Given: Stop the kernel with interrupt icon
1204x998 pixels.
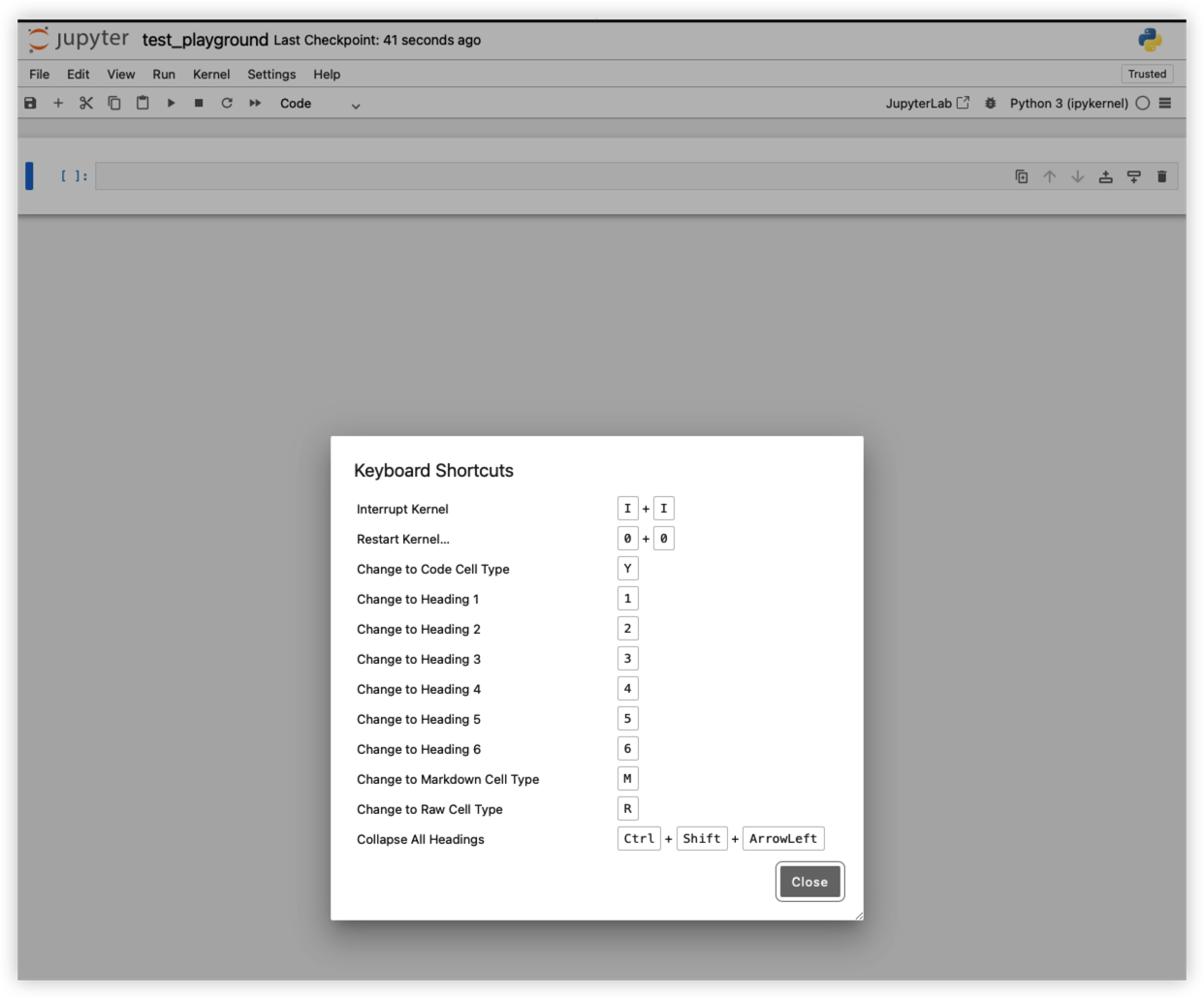Looking at the screenshot, I should tap(199, 103).
